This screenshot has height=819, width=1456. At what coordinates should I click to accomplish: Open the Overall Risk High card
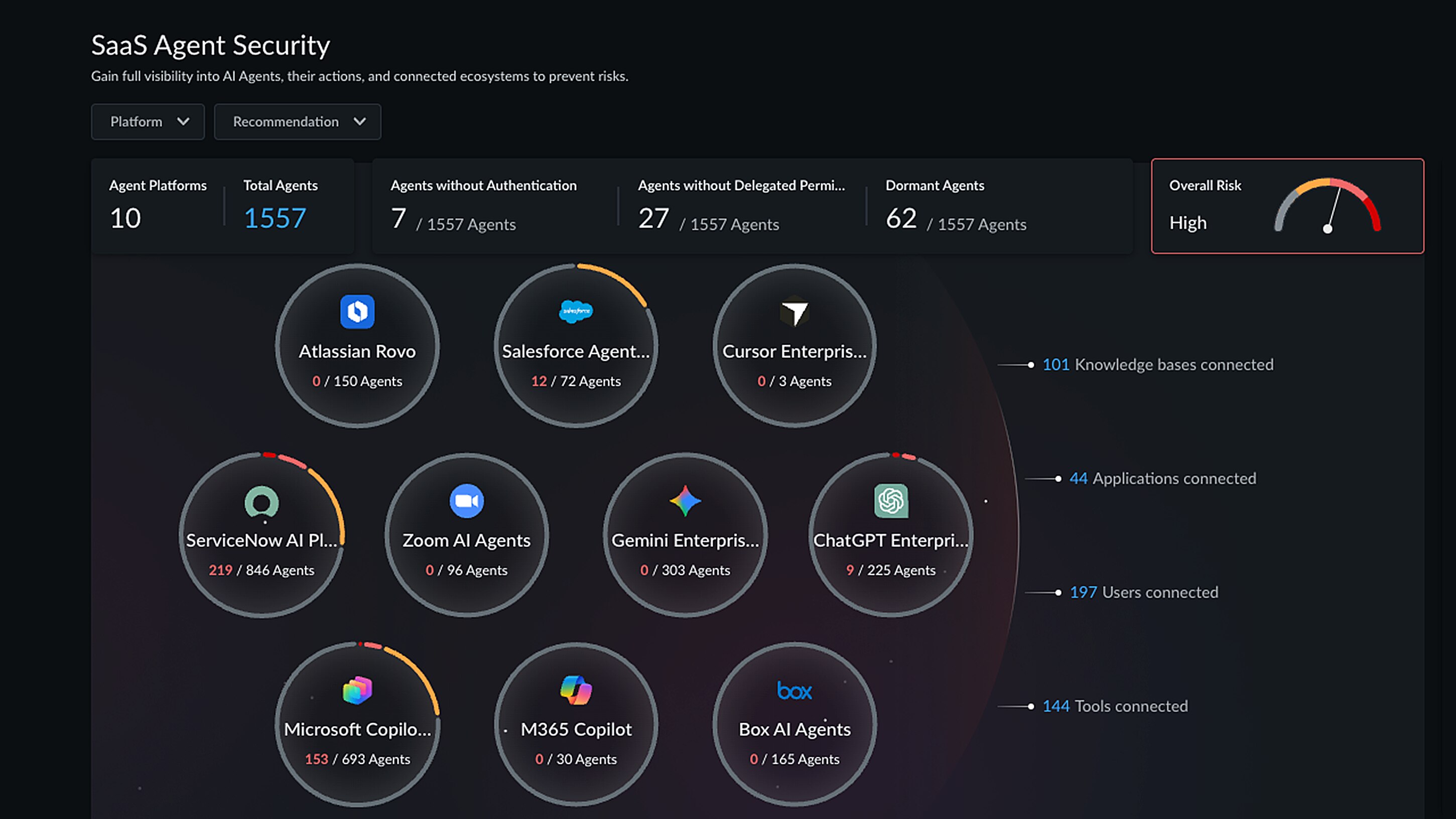pos(1287,206)
